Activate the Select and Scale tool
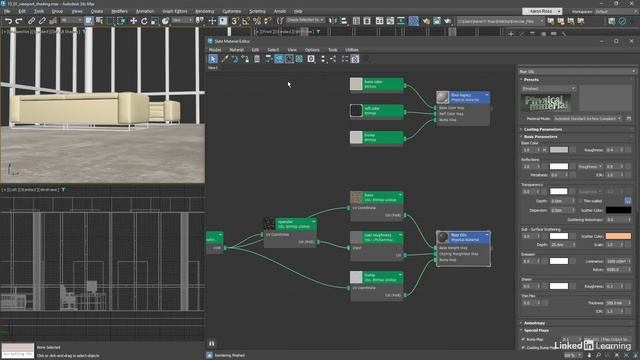640x360 pixels. (x=155, y=21)
